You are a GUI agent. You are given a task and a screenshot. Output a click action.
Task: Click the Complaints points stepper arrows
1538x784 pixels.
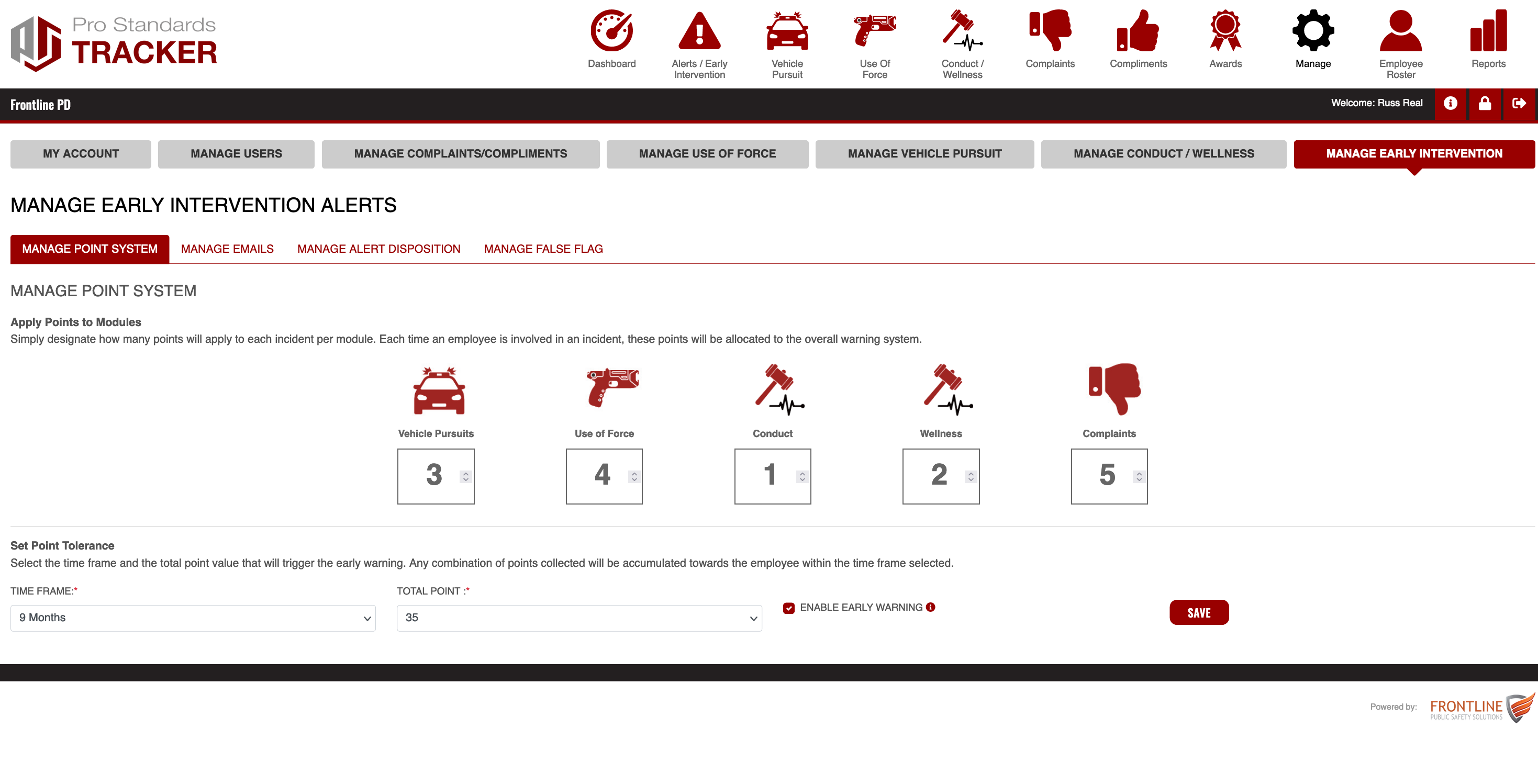pyautogui.click(x=1139, y=476)
